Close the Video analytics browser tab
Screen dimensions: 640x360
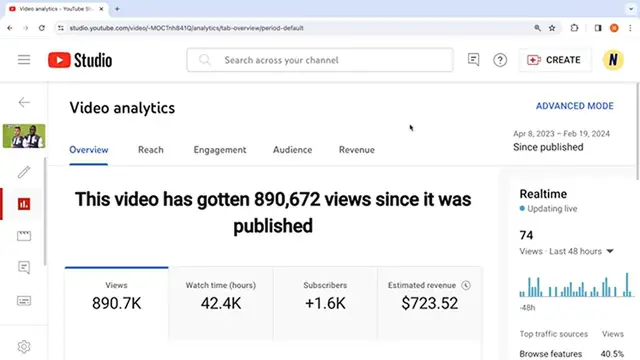[x=101, y=9]
